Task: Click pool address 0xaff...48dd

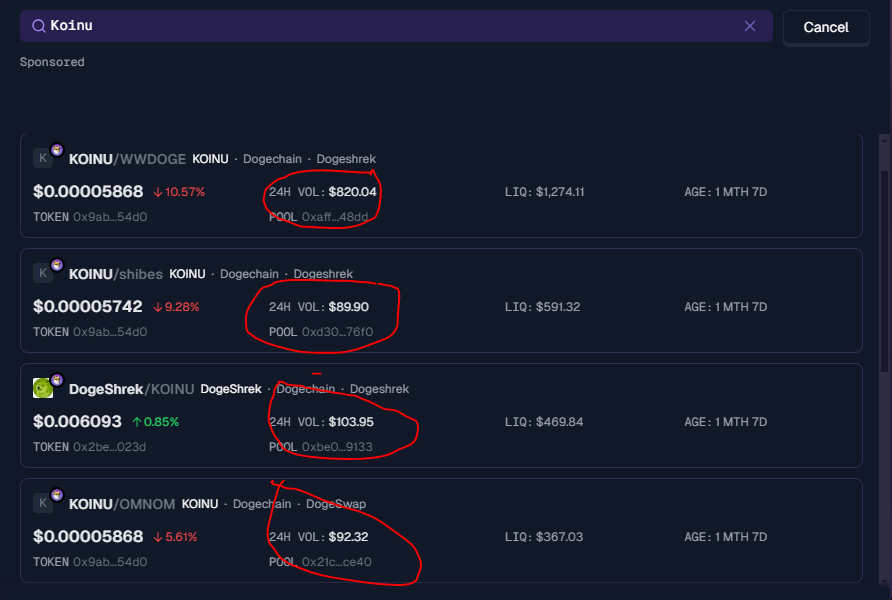Action: (x=335, y=217)
